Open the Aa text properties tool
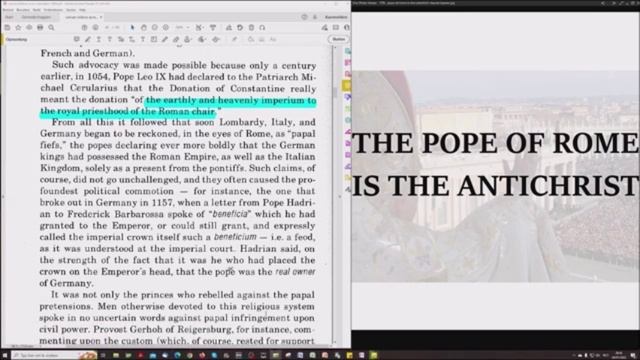The height and width of the screenshot is (360, 640). click(273, 39)
